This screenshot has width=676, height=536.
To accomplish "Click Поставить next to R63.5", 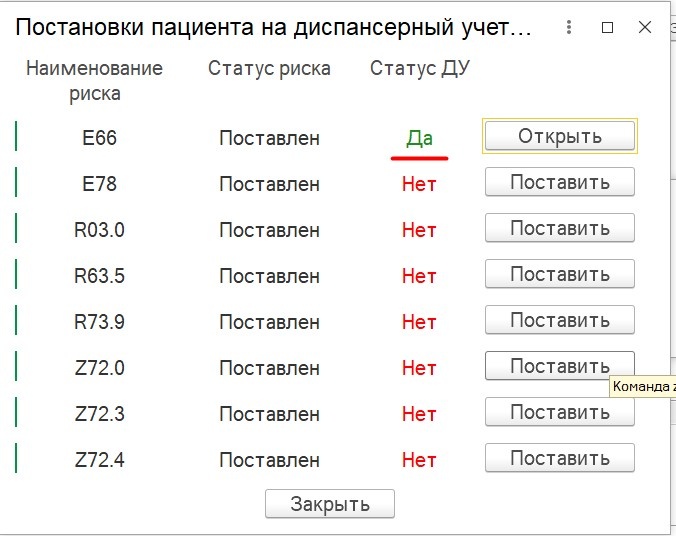I will tap(559, 274).
